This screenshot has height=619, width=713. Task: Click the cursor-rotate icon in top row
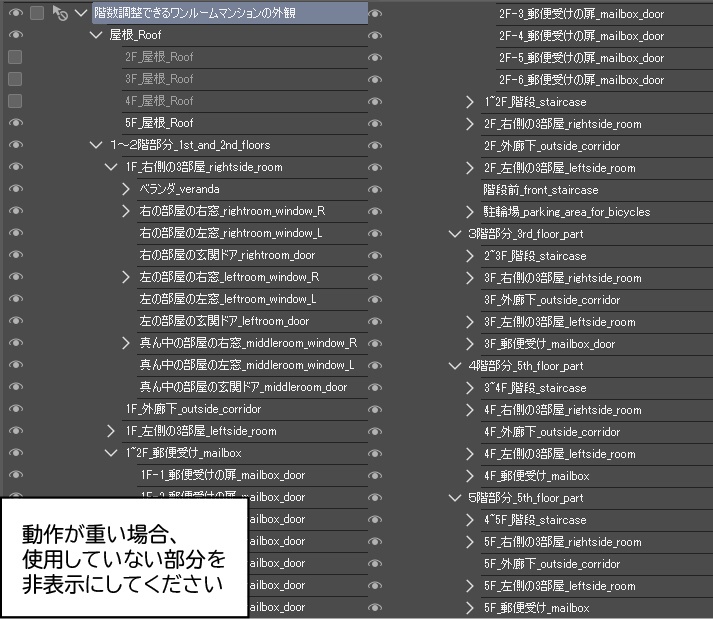tap(60, 13)
